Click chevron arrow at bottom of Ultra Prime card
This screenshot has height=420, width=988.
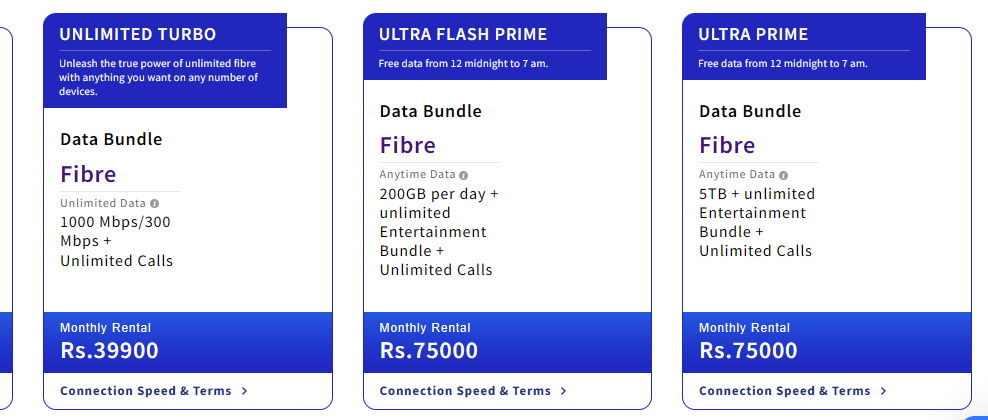pyautogui.click(x=883, y=391)
